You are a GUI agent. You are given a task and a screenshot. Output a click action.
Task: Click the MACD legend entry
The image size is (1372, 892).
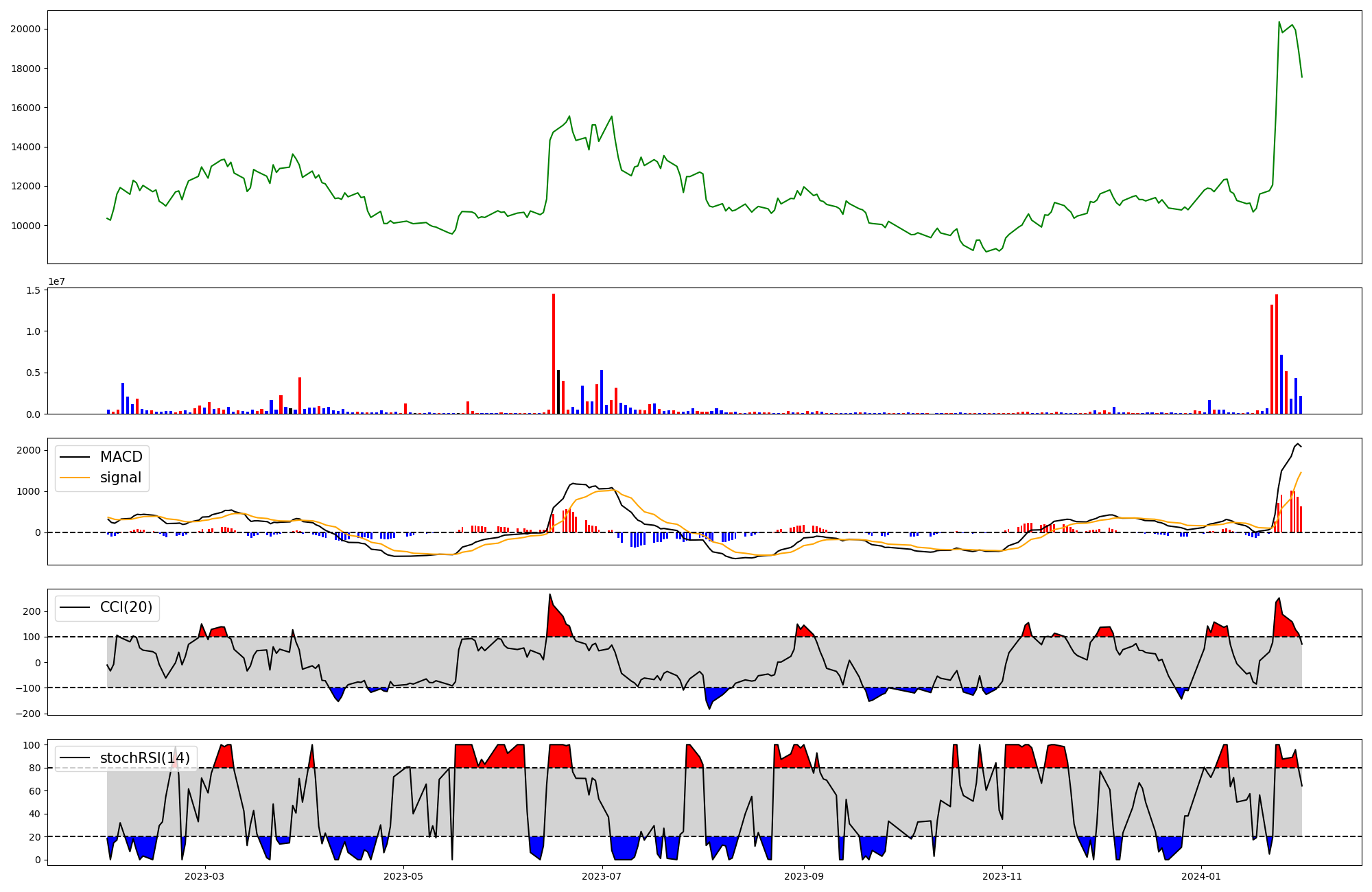click(x=121, y=457)
